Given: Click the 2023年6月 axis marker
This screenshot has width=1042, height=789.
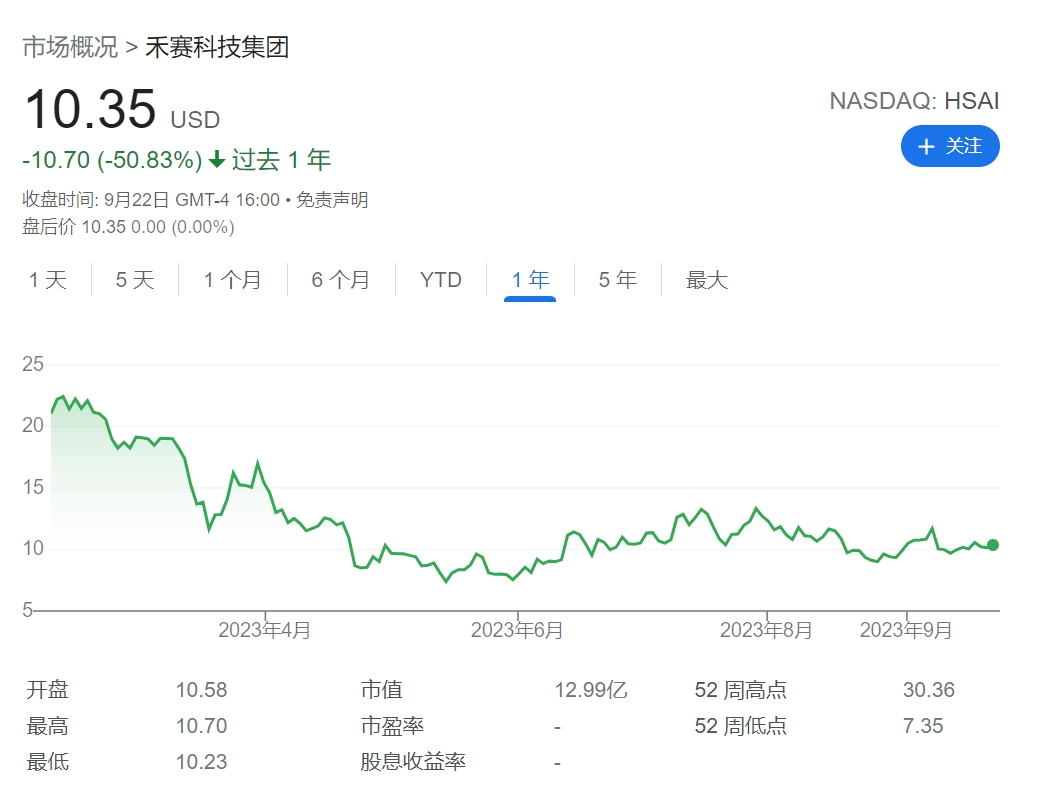Looking at the screenshot, I should pyautogui.click(x=517, y=629).
